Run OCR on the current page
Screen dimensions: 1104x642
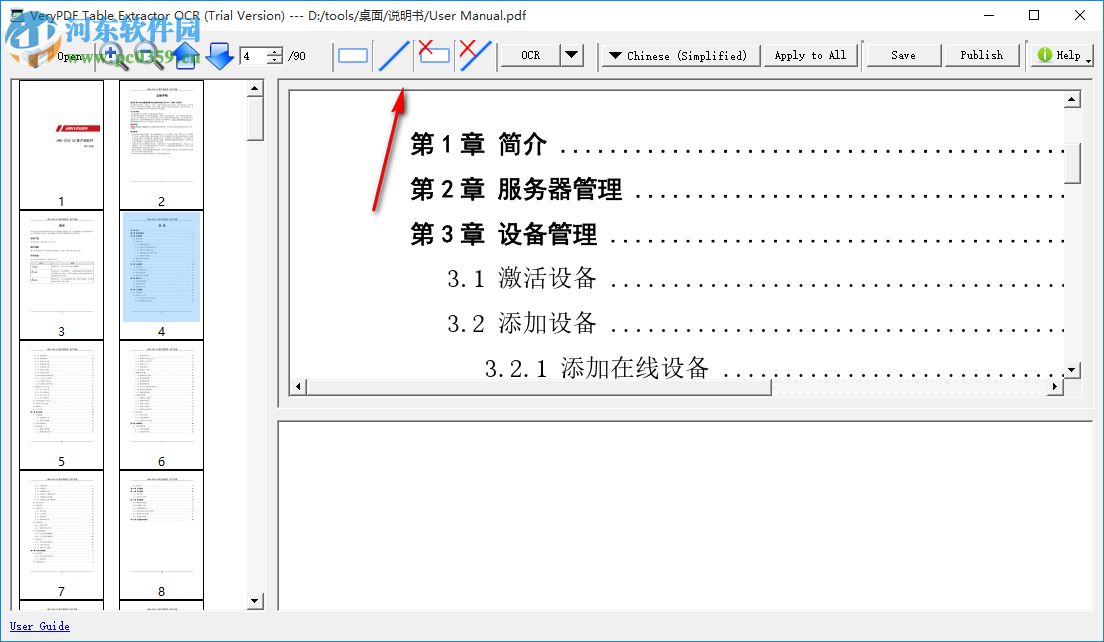(530, 56)
